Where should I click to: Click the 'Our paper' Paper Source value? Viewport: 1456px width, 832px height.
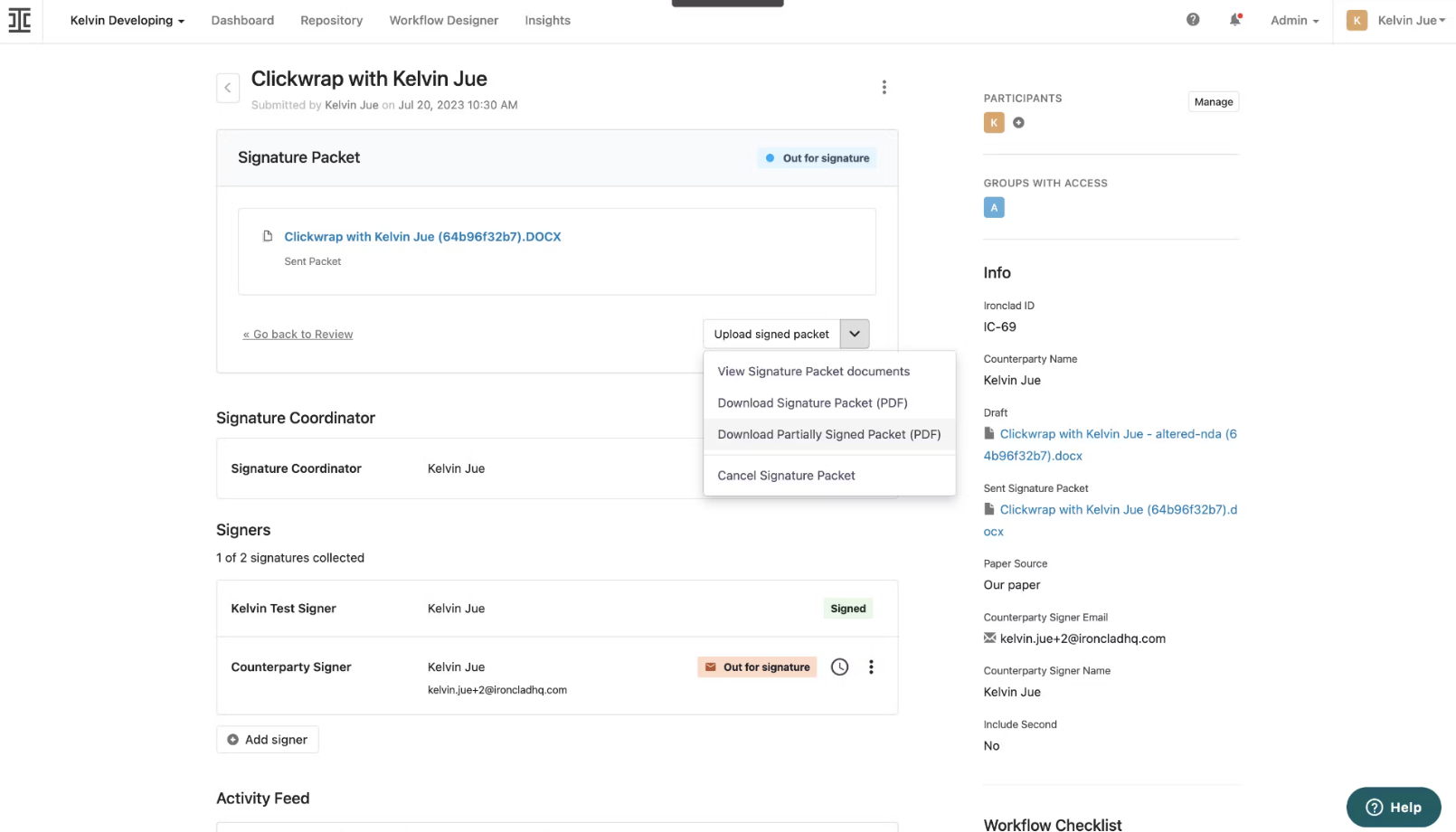coord(1012,585)
